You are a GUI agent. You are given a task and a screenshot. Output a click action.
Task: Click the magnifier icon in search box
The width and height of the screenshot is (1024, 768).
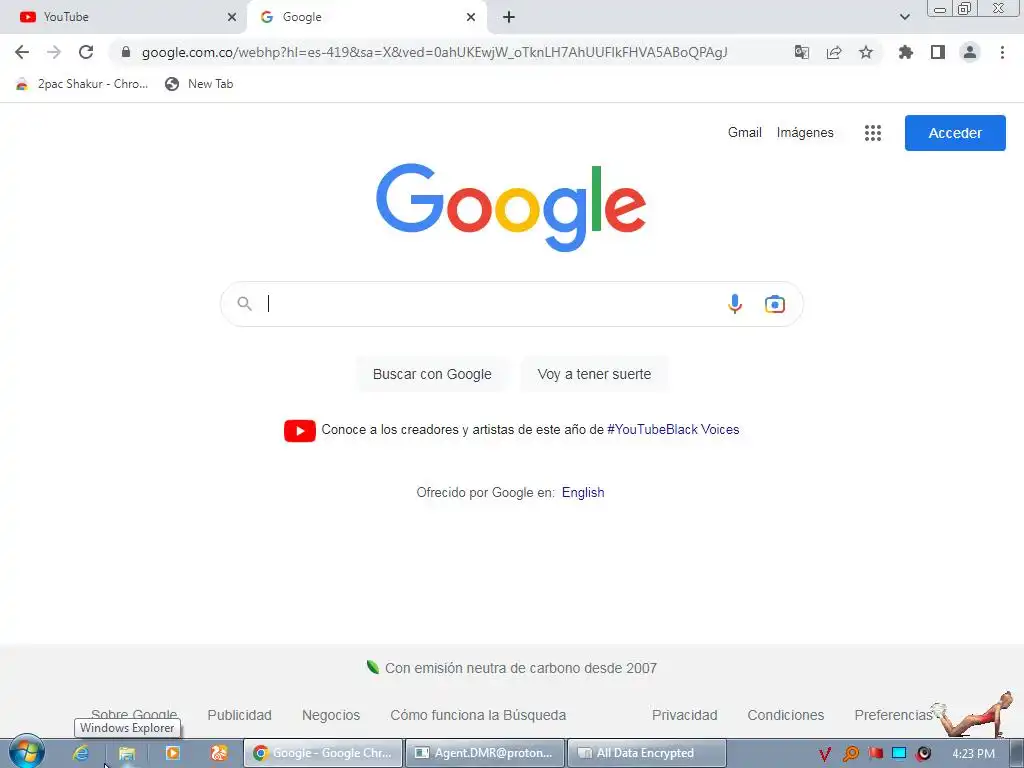point(244,304)
